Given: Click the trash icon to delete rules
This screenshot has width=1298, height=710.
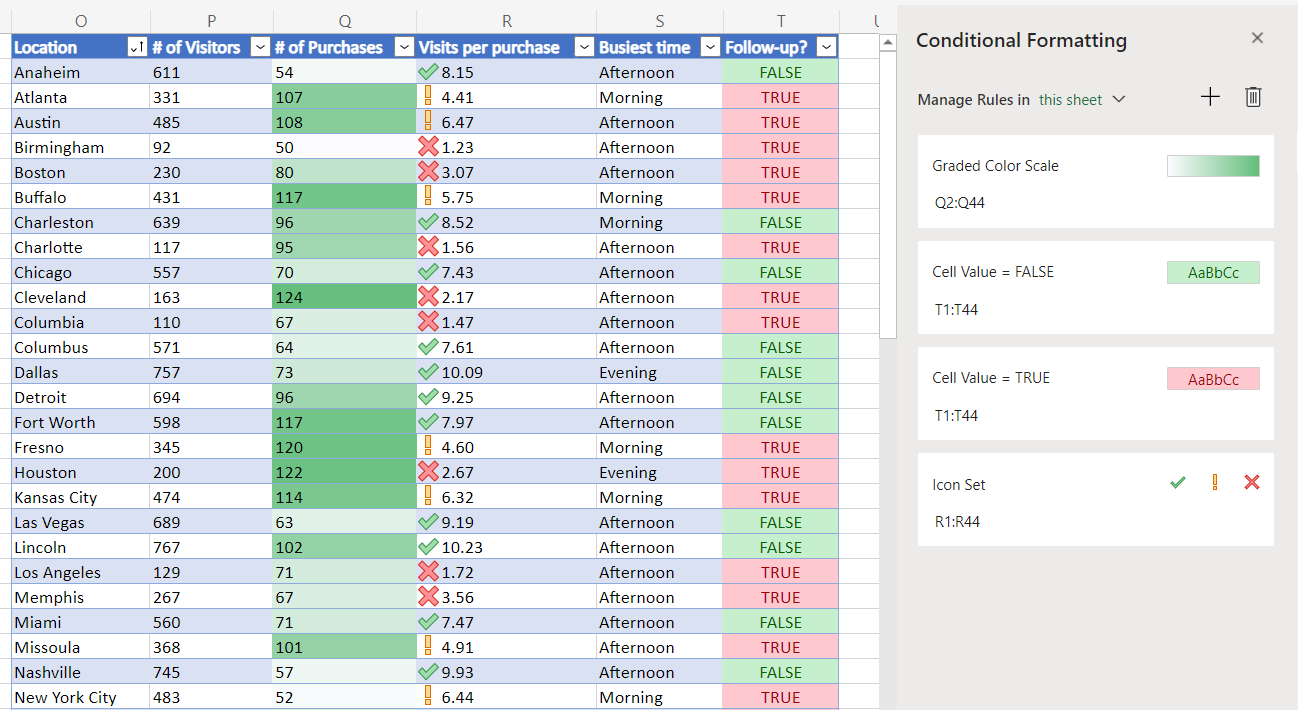Looking at the screenshot, I should pyautogui.click(x=1253, y=97).
